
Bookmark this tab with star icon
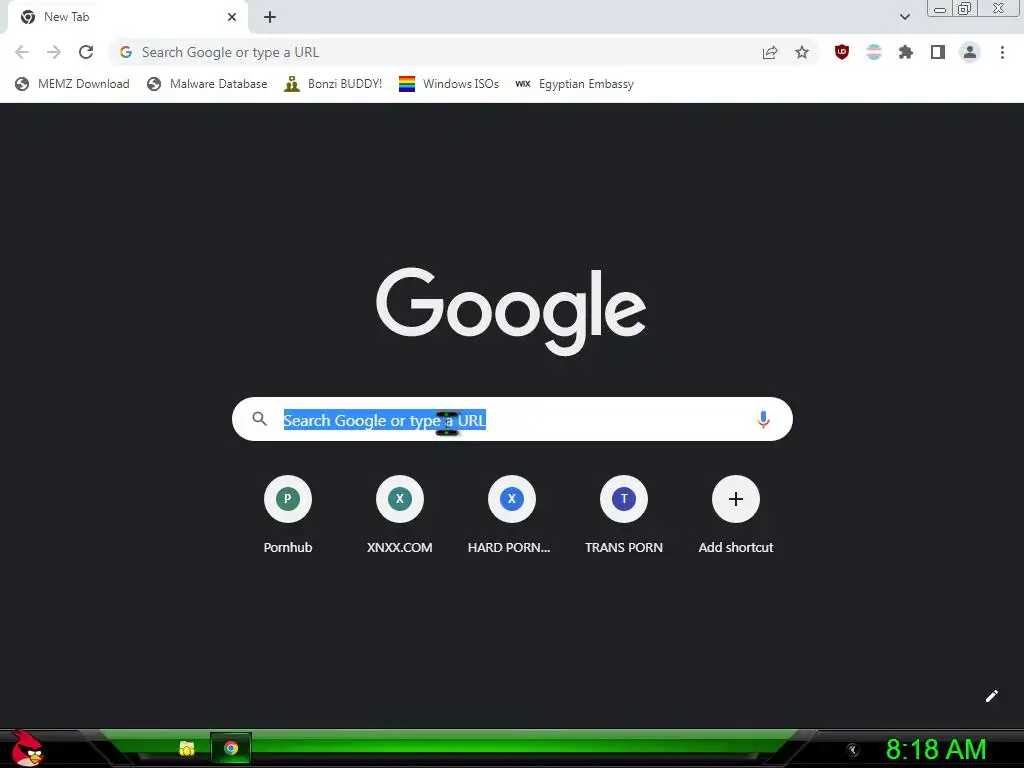coord(802,52)
